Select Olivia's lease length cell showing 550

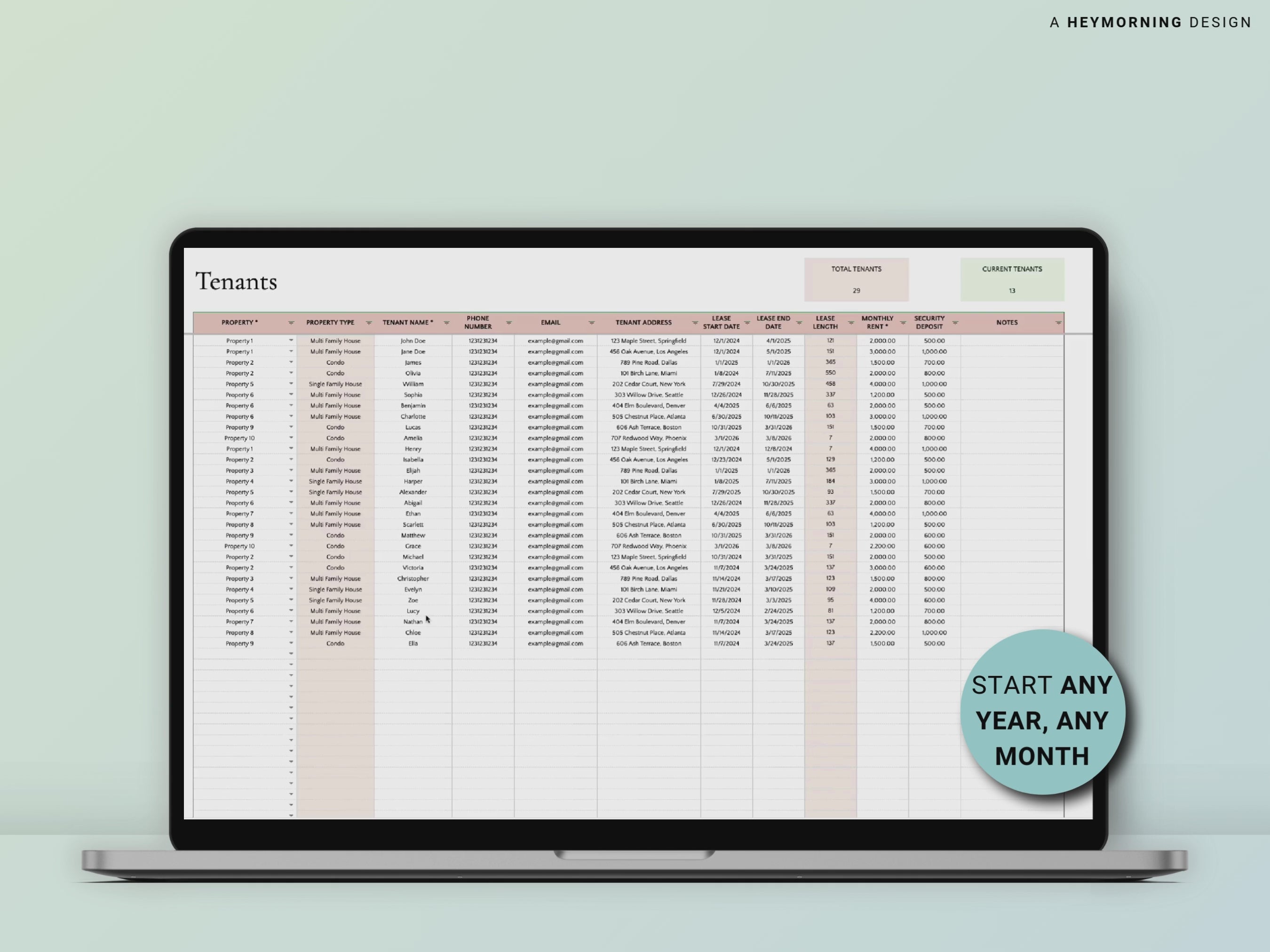[x=830, y=373]
